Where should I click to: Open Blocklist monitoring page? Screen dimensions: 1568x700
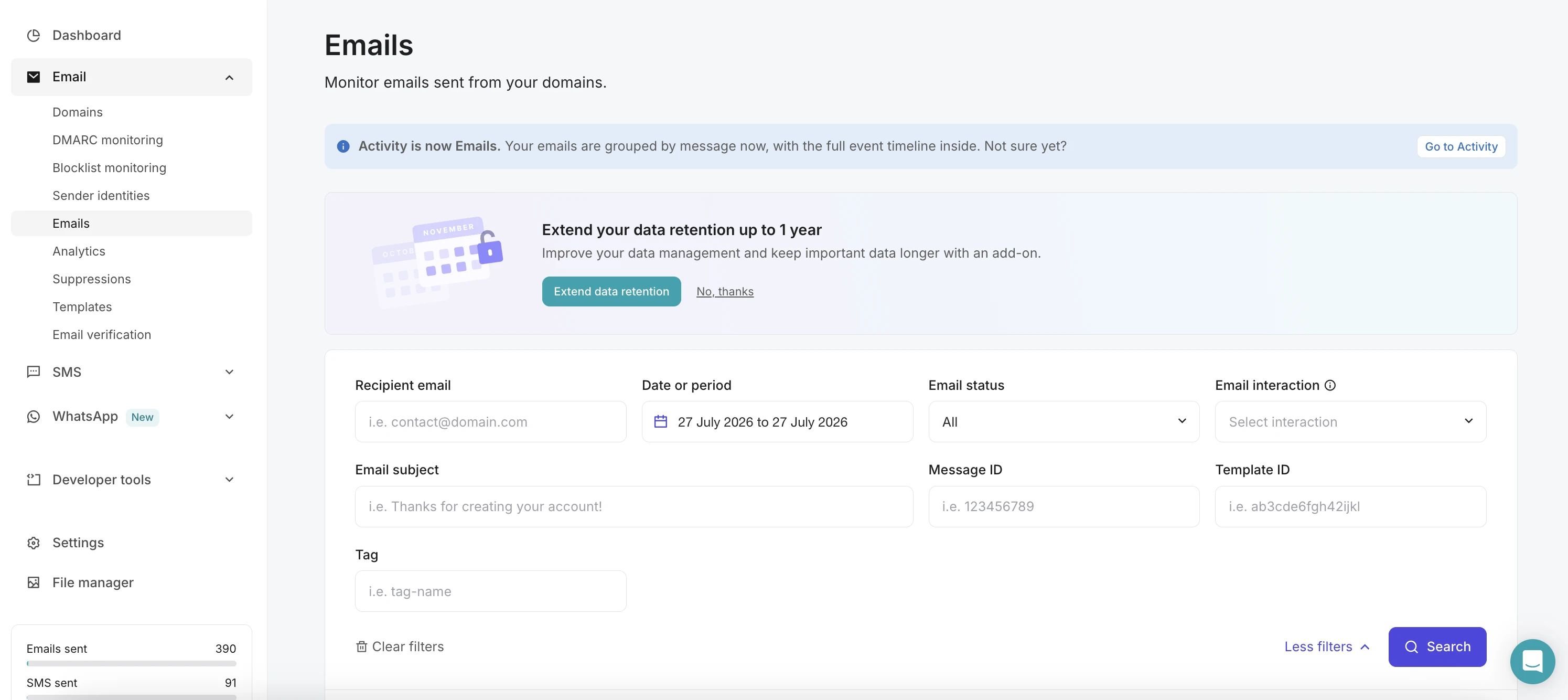pyautogui.click(x=109, y=167)
